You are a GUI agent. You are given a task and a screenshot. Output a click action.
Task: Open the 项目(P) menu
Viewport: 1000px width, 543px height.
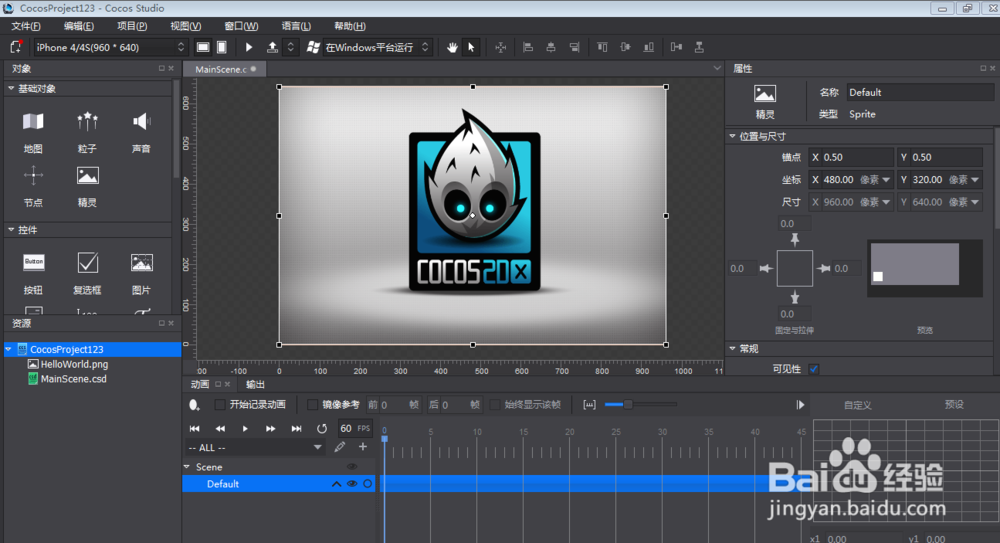coord(132,26)
